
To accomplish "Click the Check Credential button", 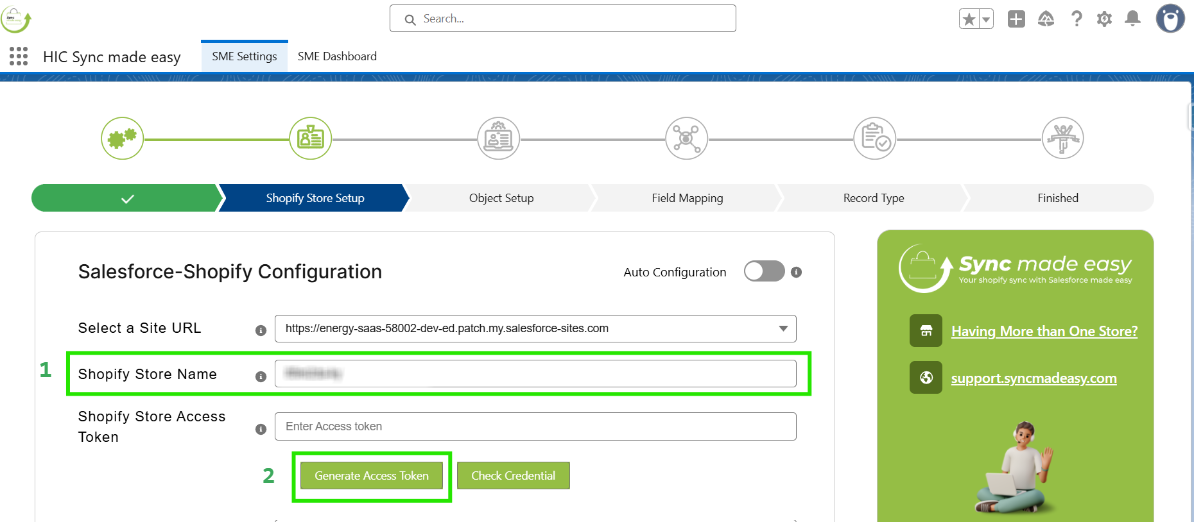I will pyautogui.click(x=513, y=476).
